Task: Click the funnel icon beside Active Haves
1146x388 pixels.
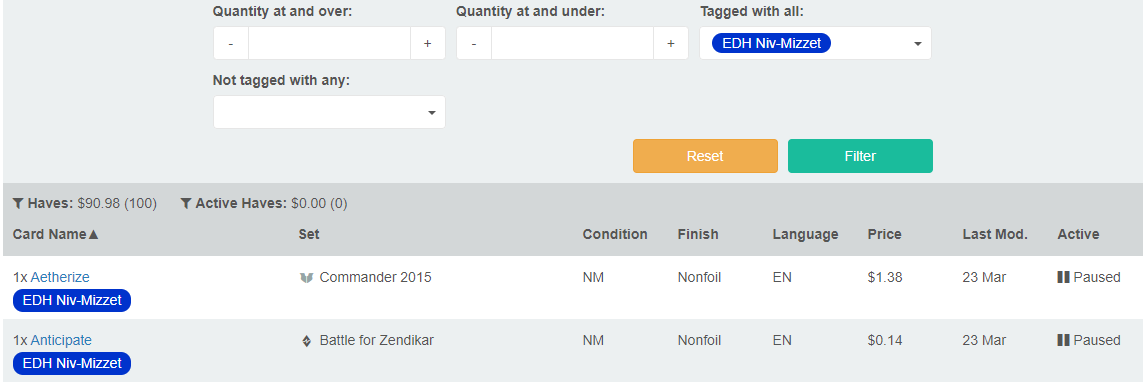Action: click(x=186, y=203)
